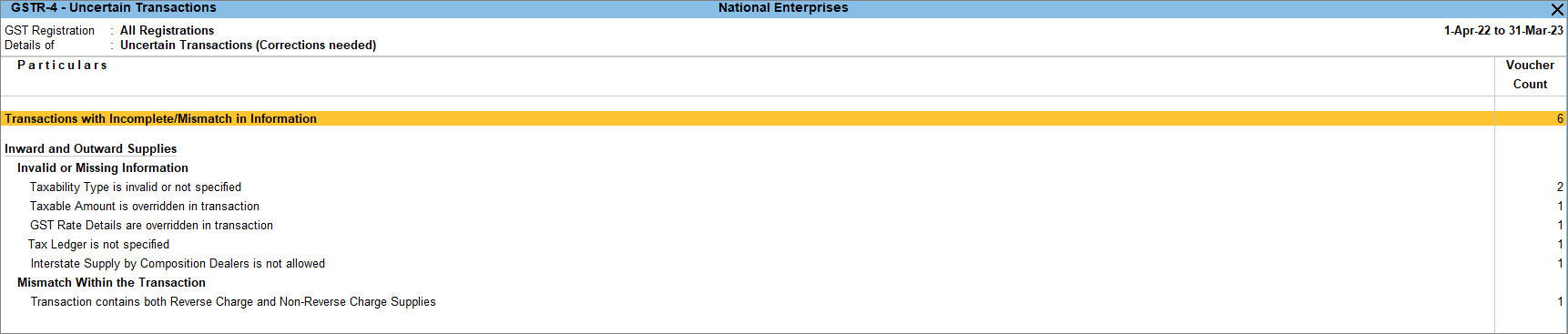Click the Inward and Outward Supplies heading

(90, 148)
